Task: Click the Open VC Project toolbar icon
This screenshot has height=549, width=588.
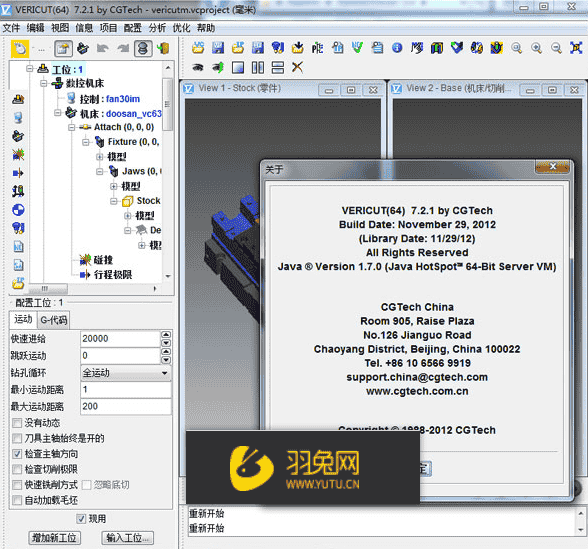Action: coord(198,48)
